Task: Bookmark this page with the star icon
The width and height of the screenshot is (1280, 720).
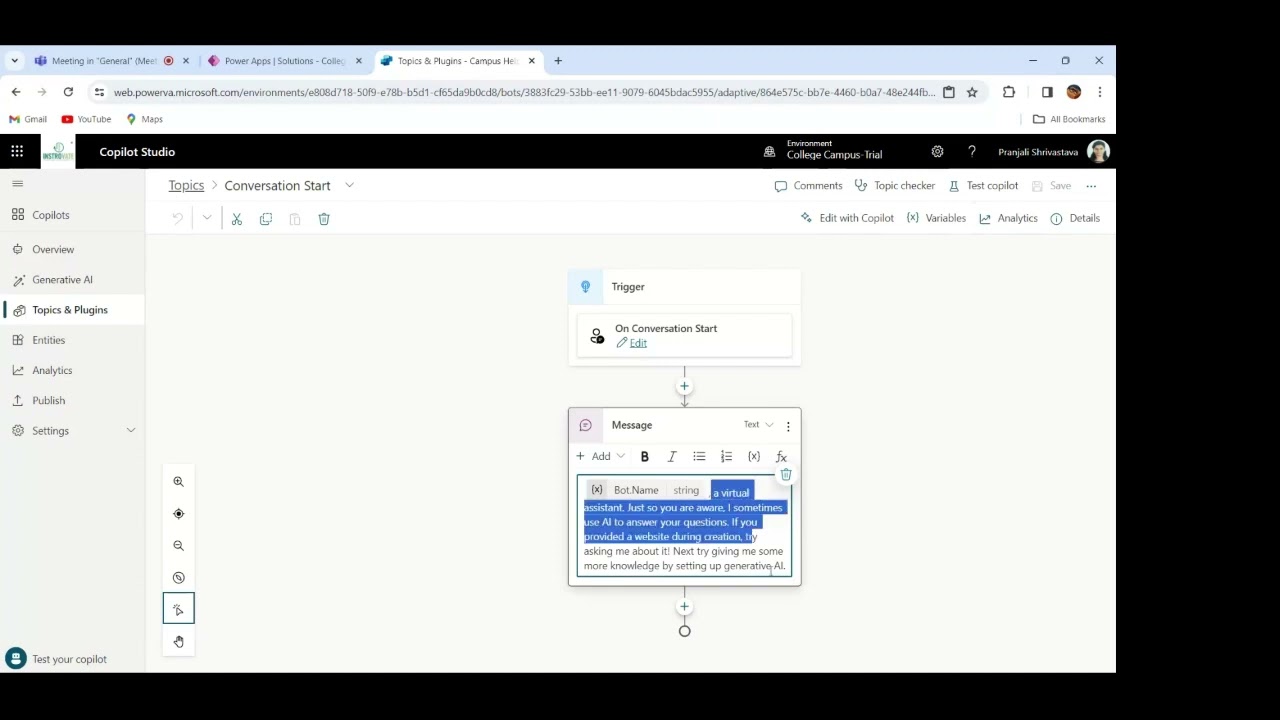Action: (972, 92)
